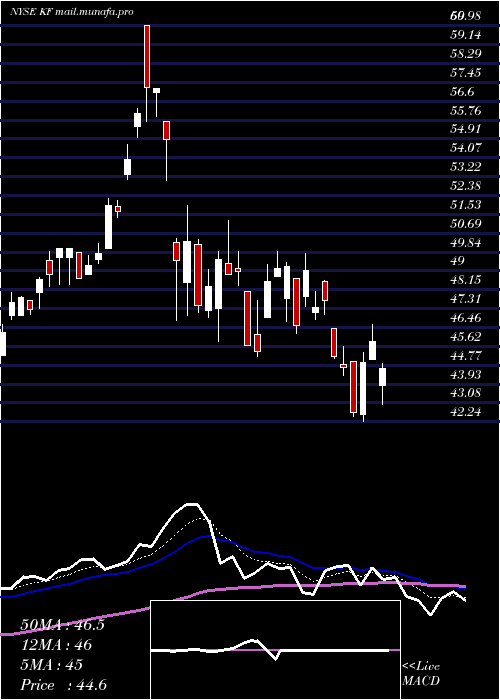Click the 43.08 price axis label
The width and height of the screenshot is (500, 700).
[466, 394]
